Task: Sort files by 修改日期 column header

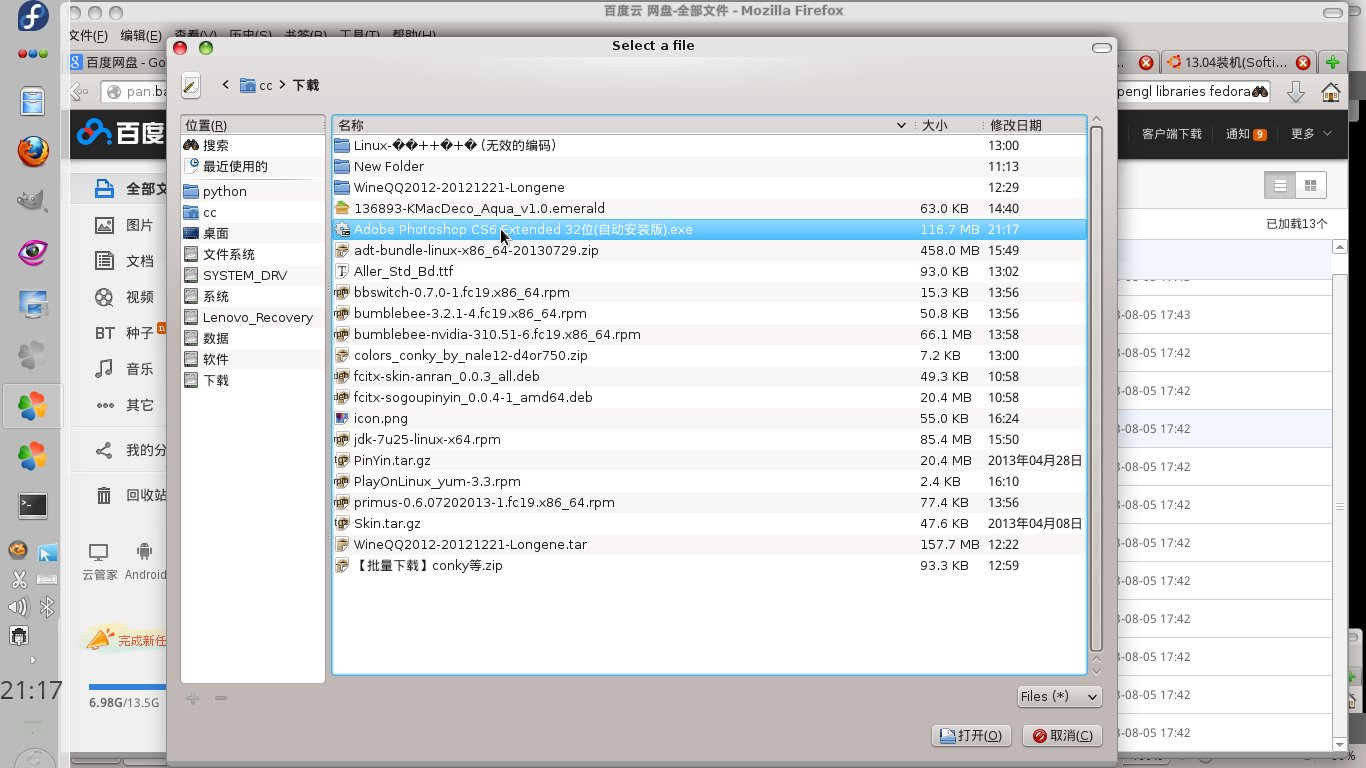Action: pyautogui.click(x=1034, y=125)
